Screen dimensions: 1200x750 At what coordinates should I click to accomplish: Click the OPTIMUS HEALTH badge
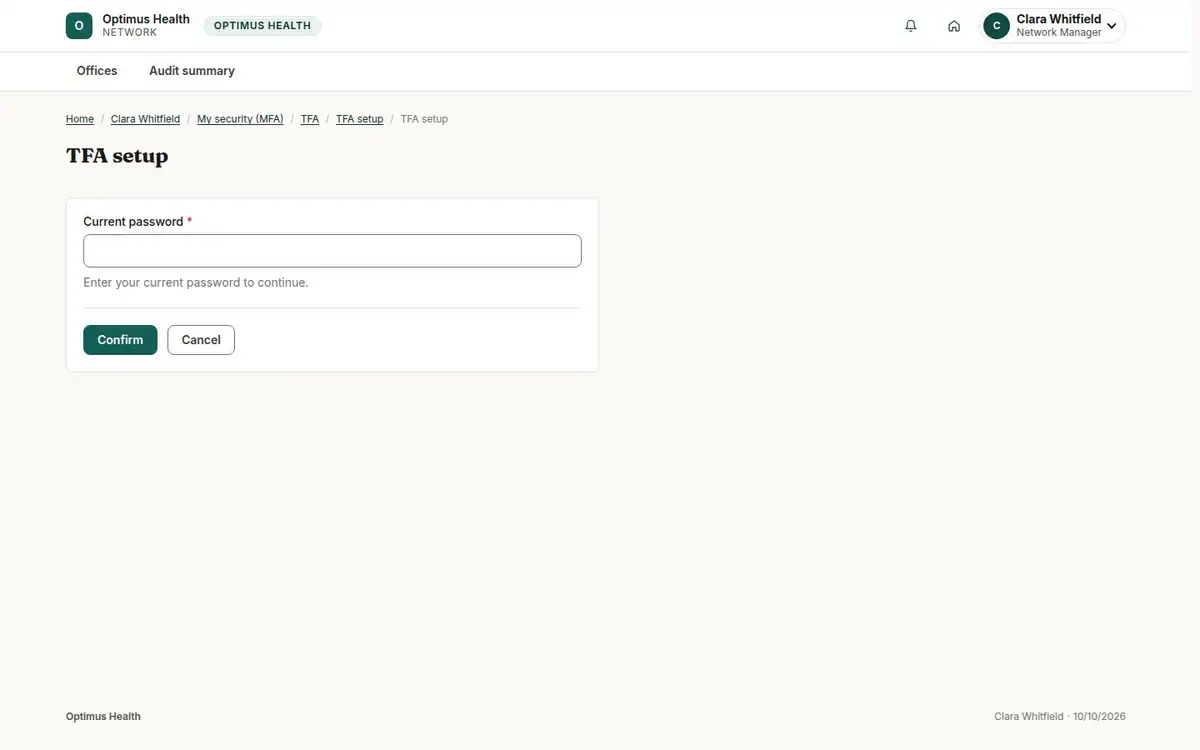tap(262, 26)
